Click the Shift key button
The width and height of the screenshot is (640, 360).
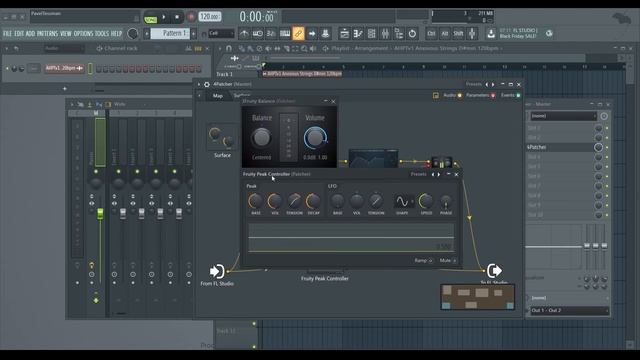coord(458,34)
